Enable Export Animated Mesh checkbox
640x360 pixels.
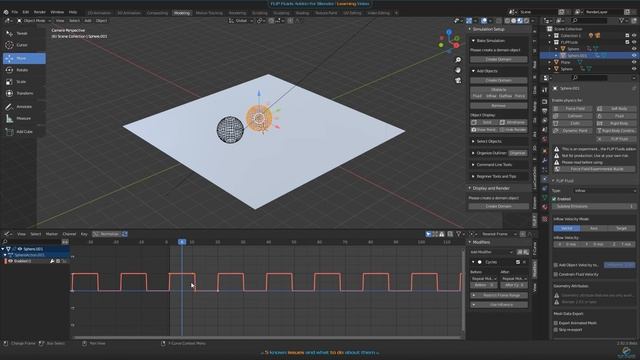point(556,323)
